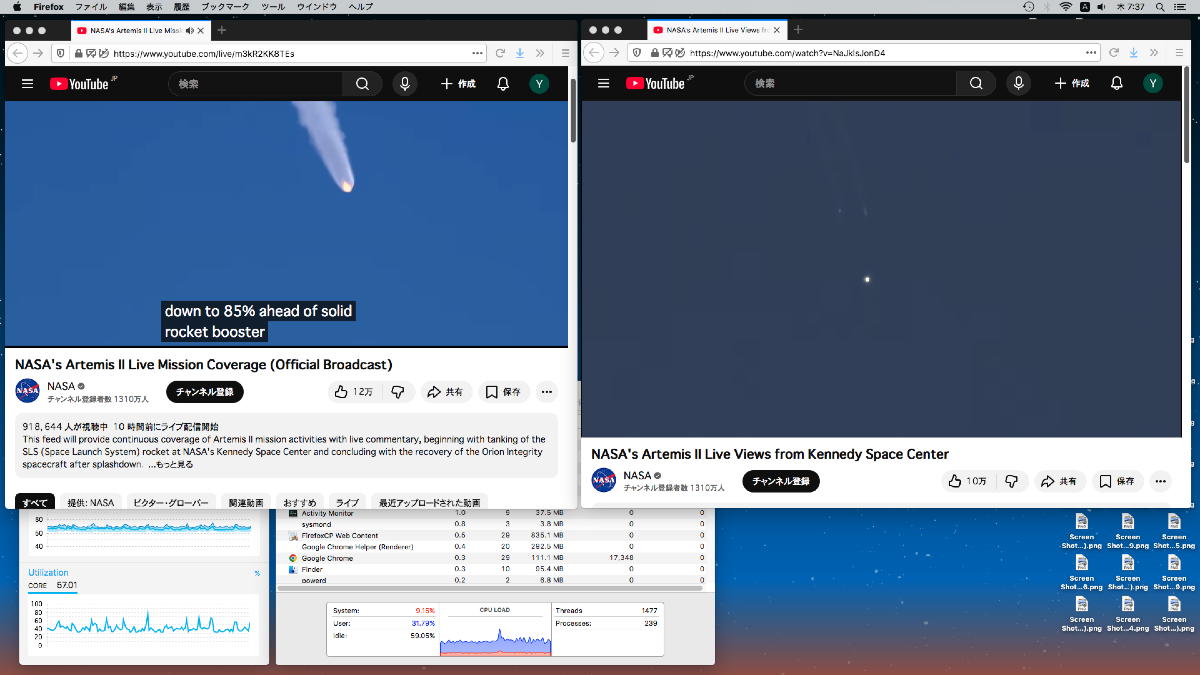Open page actions (…) in right URL bar
Image resolution: width=1200 pixels, height=675 pixels.
point(1093,53)
